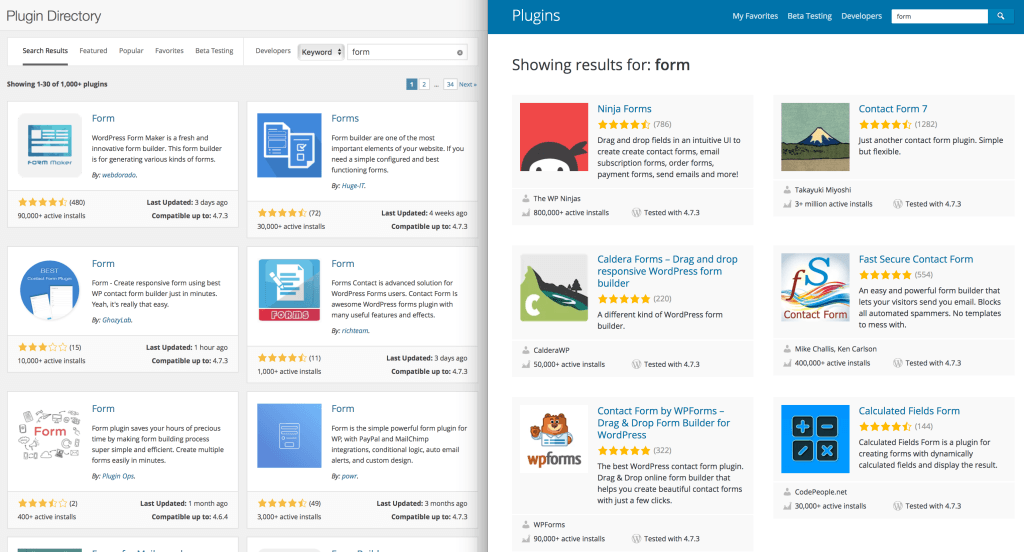
Task: Clear the form keyword search field
Action: tap(460, 52)
